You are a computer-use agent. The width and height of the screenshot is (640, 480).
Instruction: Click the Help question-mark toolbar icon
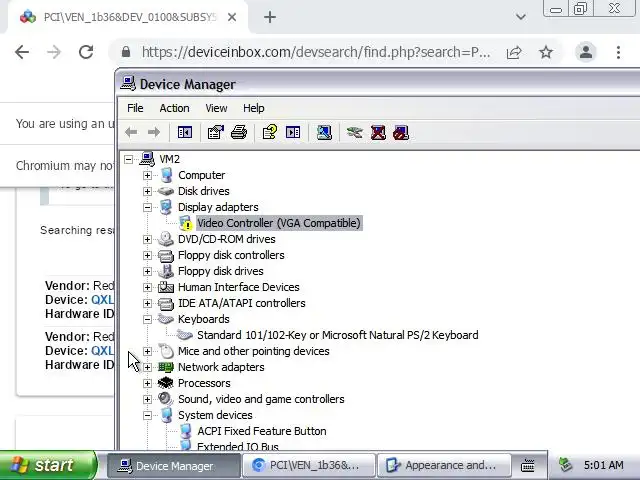tap(270, 132)
